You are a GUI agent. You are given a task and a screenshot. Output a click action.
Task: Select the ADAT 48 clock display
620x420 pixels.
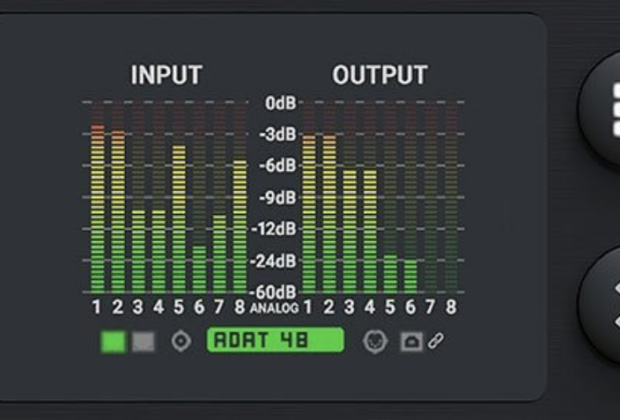click(275, 340)
